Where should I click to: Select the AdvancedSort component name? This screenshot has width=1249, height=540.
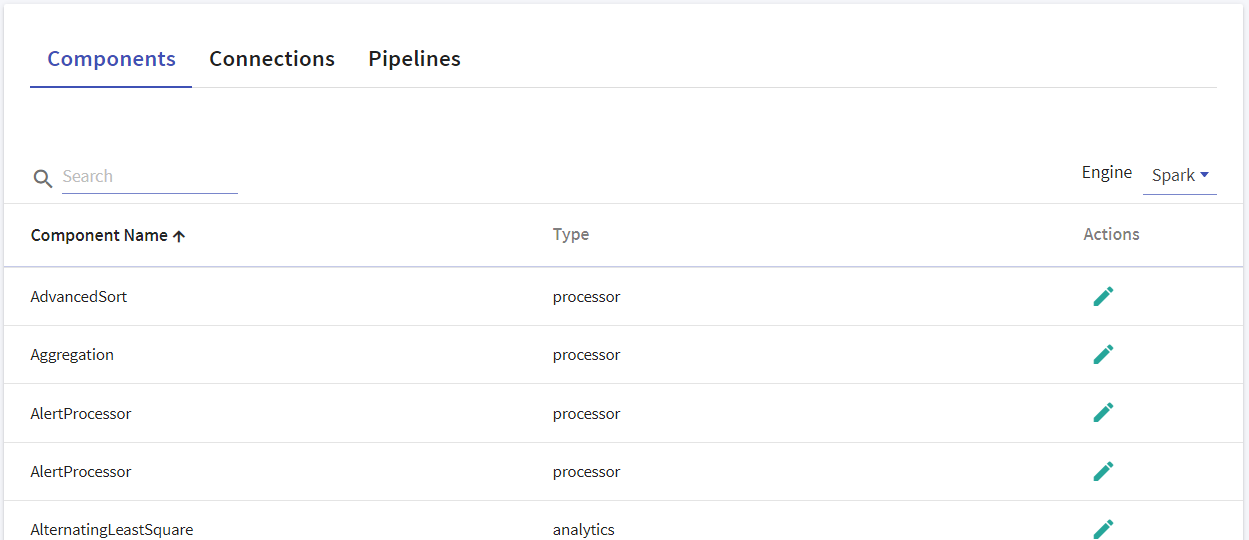point(79,297)
